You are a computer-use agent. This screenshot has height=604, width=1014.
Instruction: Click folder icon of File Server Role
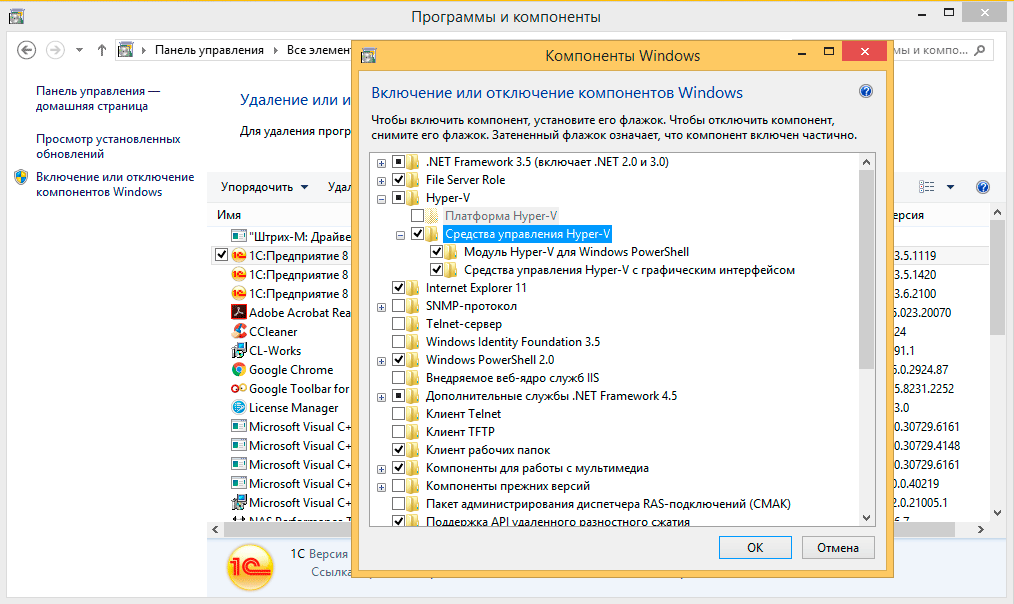point(413,180)
